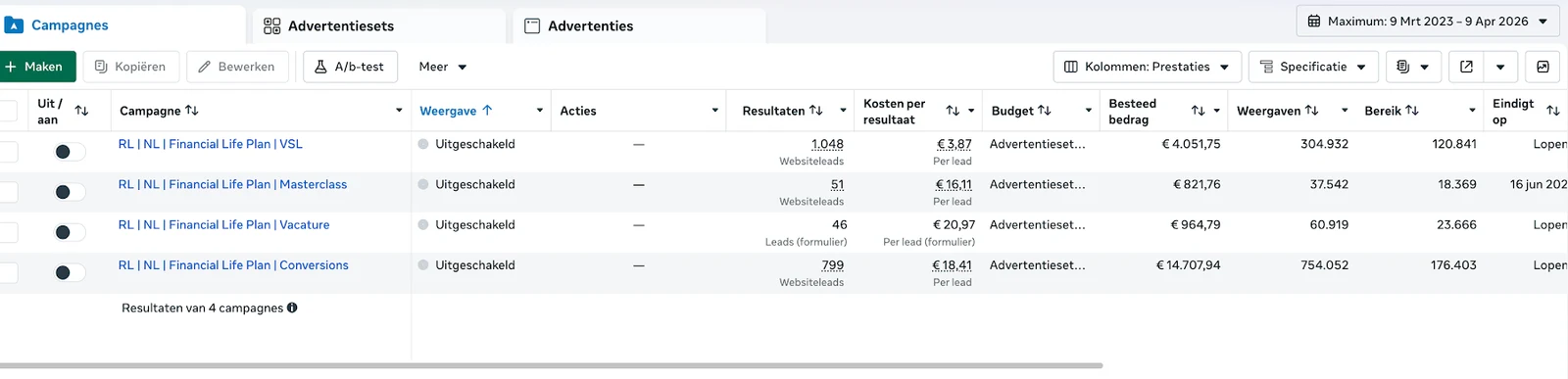Click the 16 jun end date cell
The width and height of the screenshot is (1568, 379).
click(x=1539, y=184)
